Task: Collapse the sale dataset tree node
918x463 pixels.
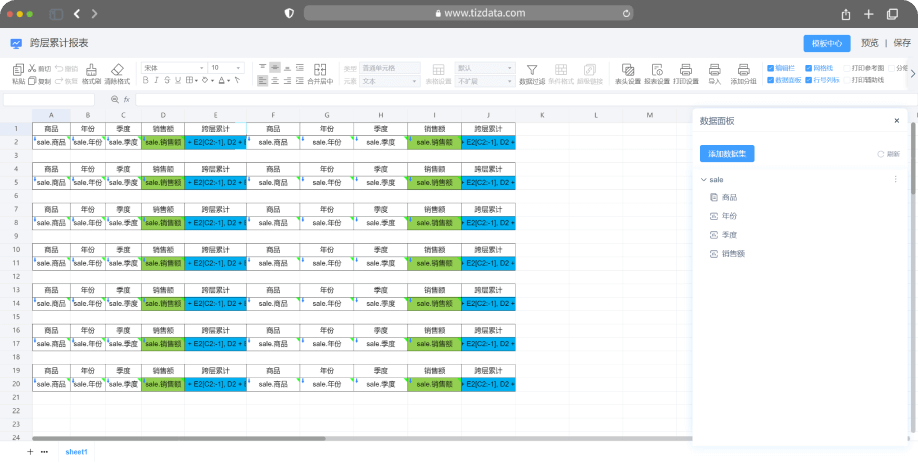Action: (x=703, y=180)
